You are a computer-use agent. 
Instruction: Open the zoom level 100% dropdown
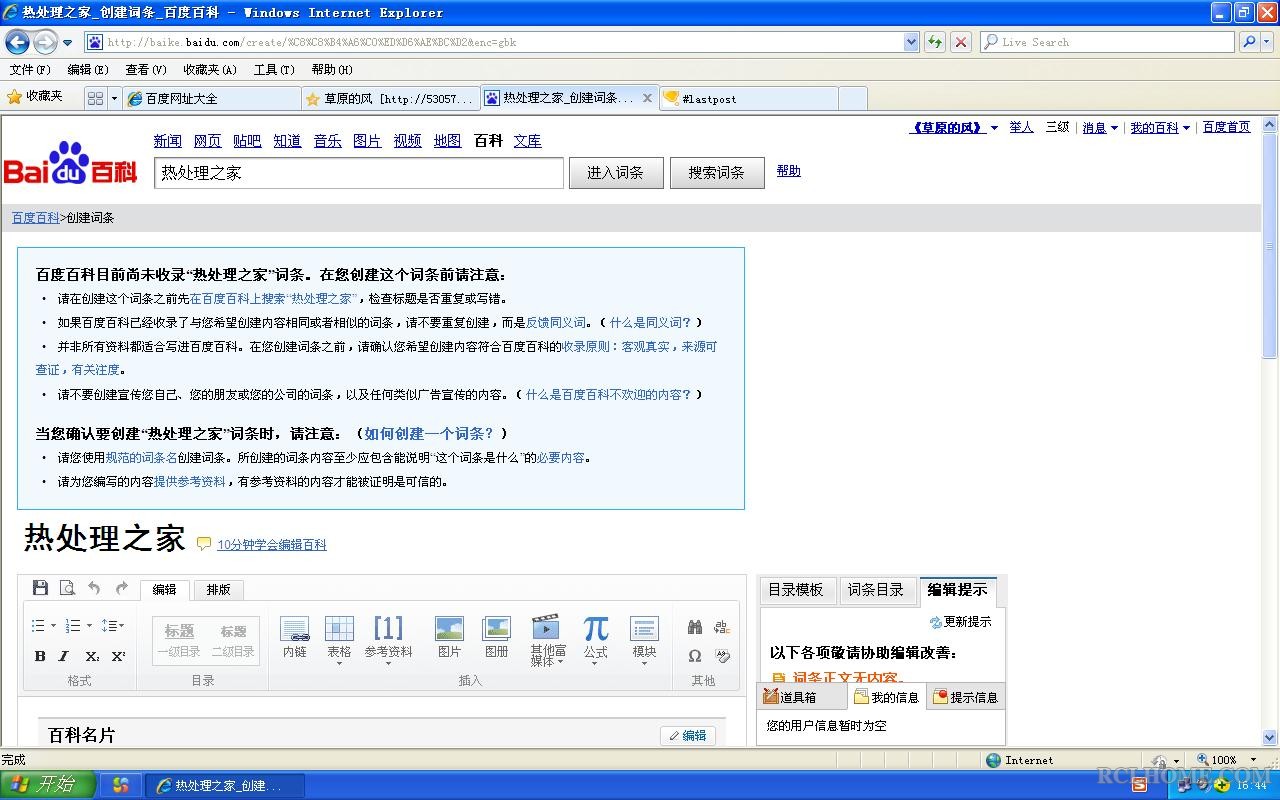pos(1254,760)
